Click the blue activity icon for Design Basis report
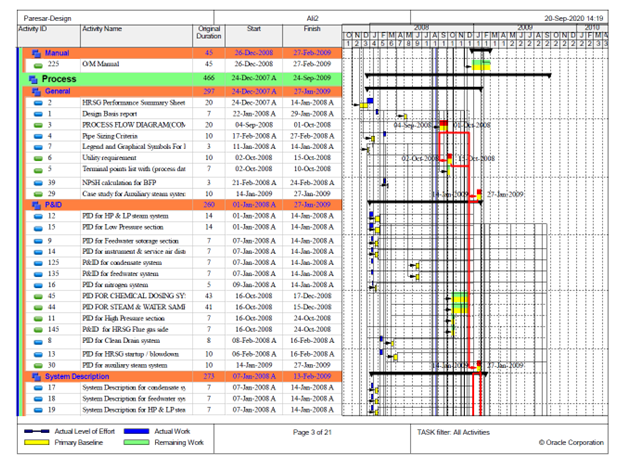The height and width of the screenshot is (463, 624). pos(38,114)
